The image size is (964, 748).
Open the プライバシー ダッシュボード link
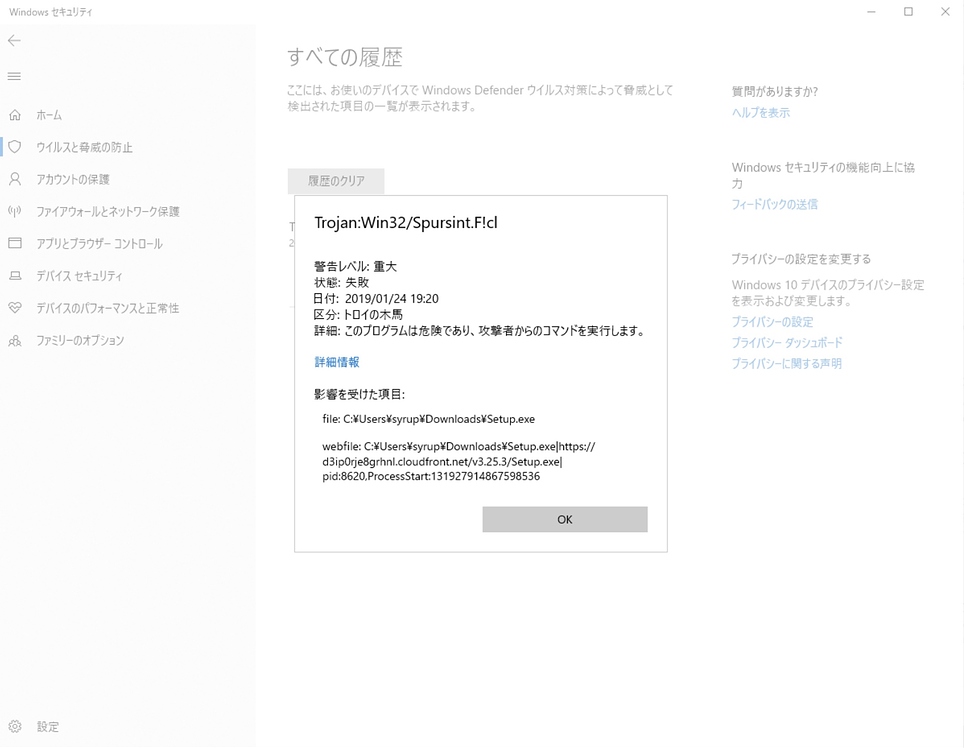coord(787,342)
